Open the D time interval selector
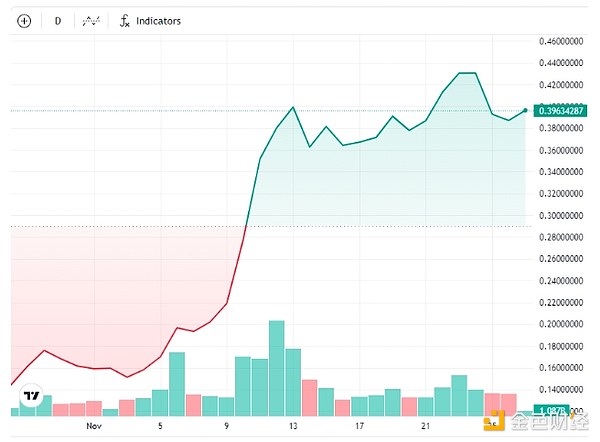Image resolution: width=600 pixels, height=442 pixels. click(57, 20)
